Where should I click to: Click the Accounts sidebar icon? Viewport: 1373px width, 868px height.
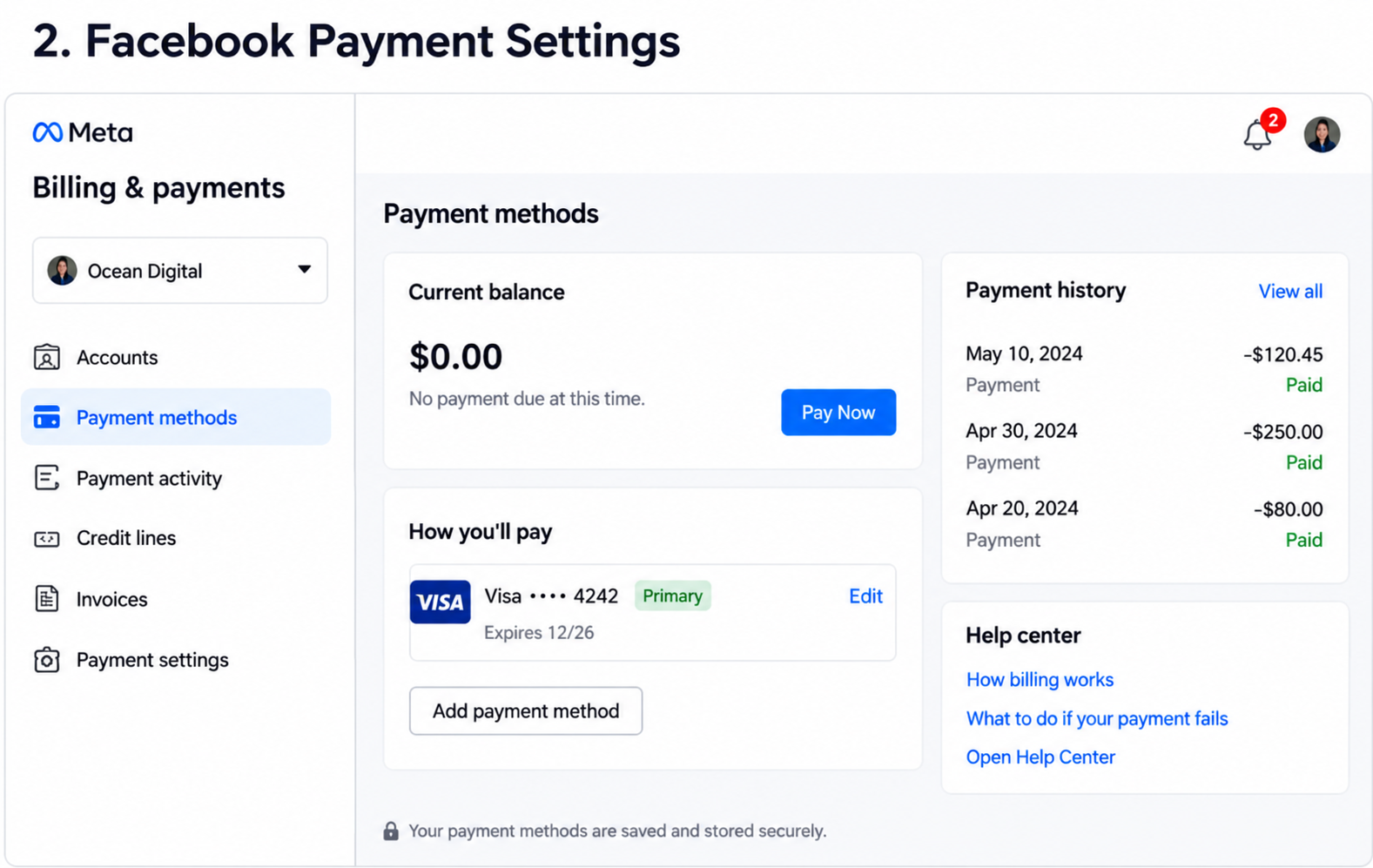[x=47, y=357]
